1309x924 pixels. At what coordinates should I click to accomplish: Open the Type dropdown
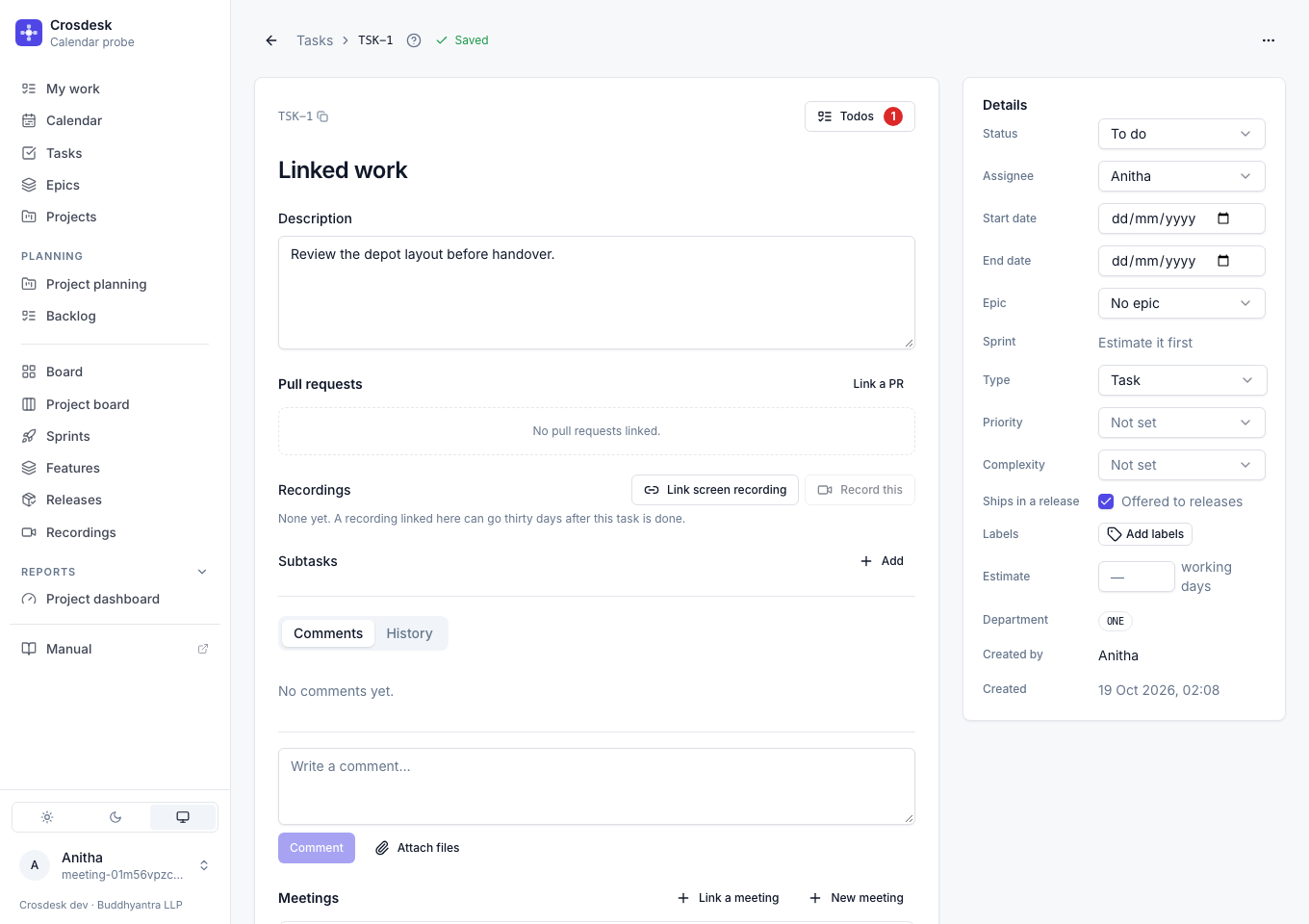click(x=1183, y=380)
